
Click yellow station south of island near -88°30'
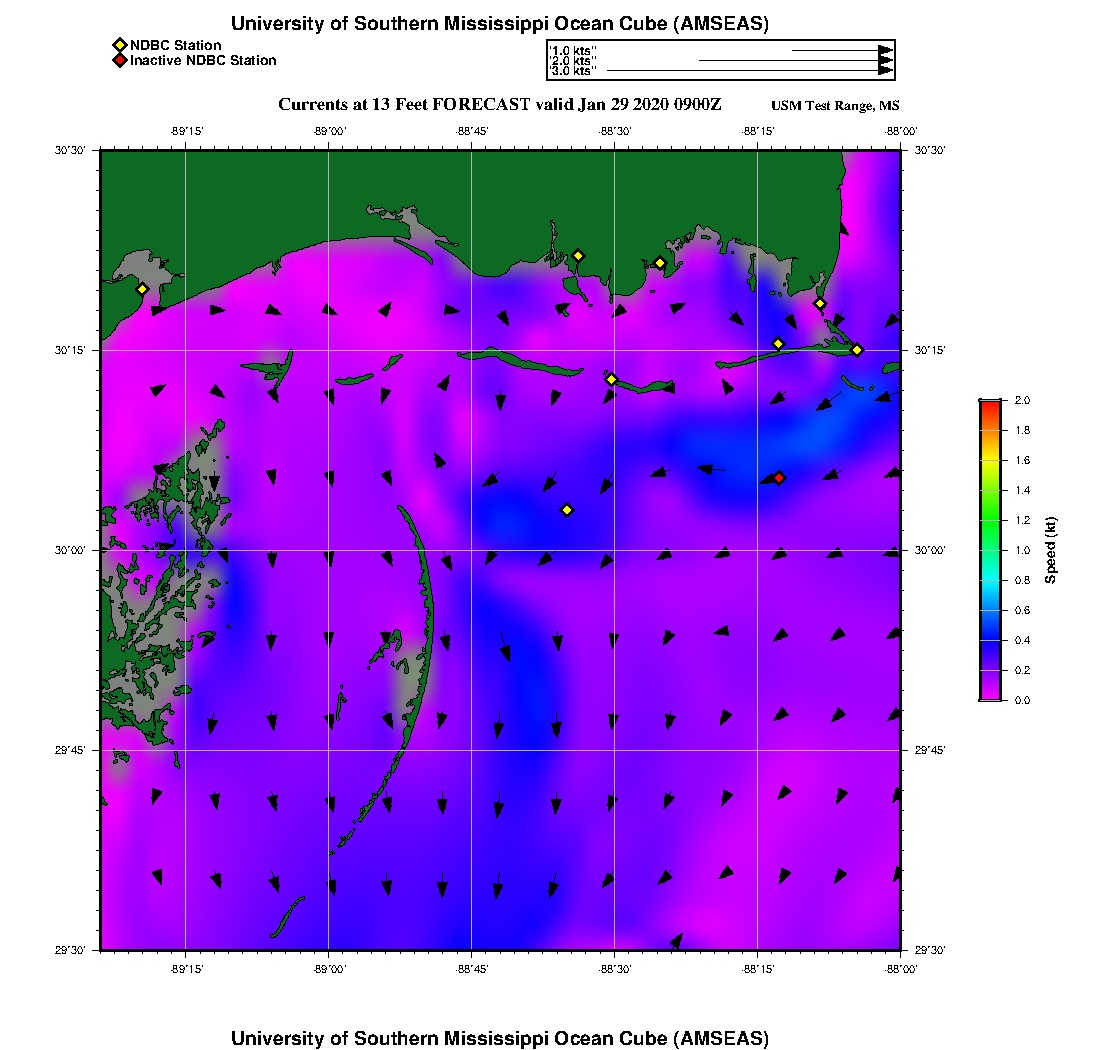pyautogui.click(x=612, y=379)
